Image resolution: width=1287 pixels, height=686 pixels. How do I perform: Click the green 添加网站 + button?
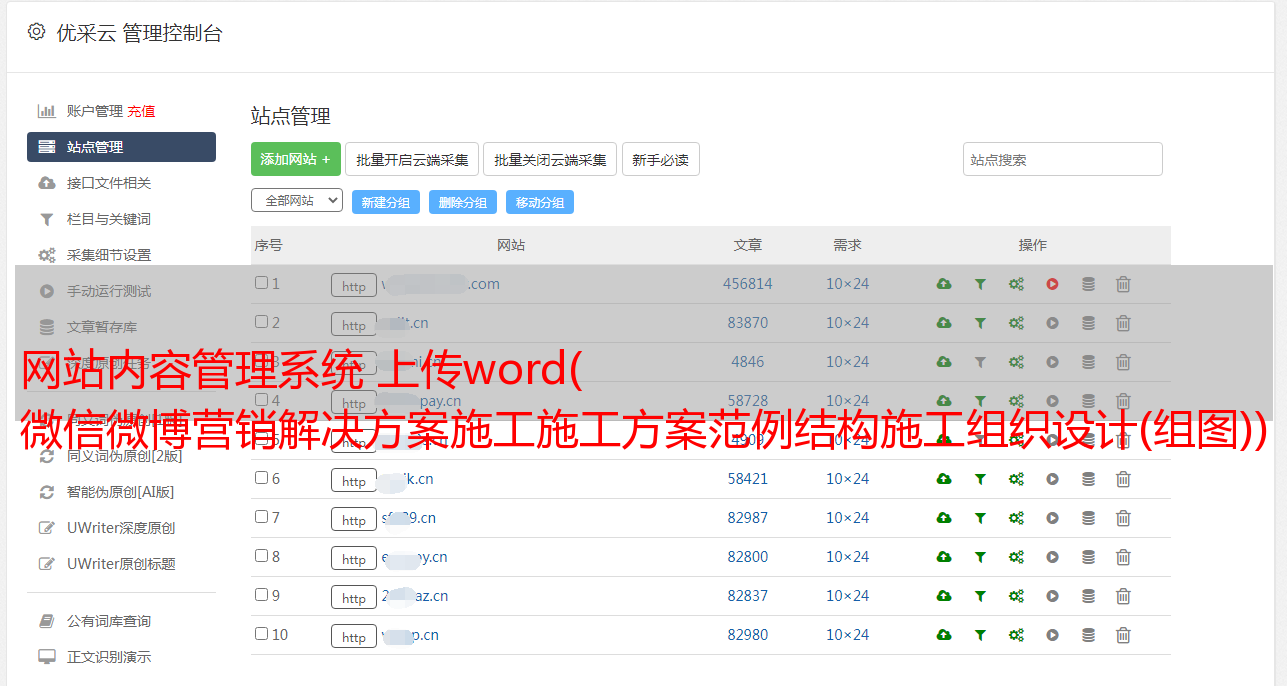point(296,159)
